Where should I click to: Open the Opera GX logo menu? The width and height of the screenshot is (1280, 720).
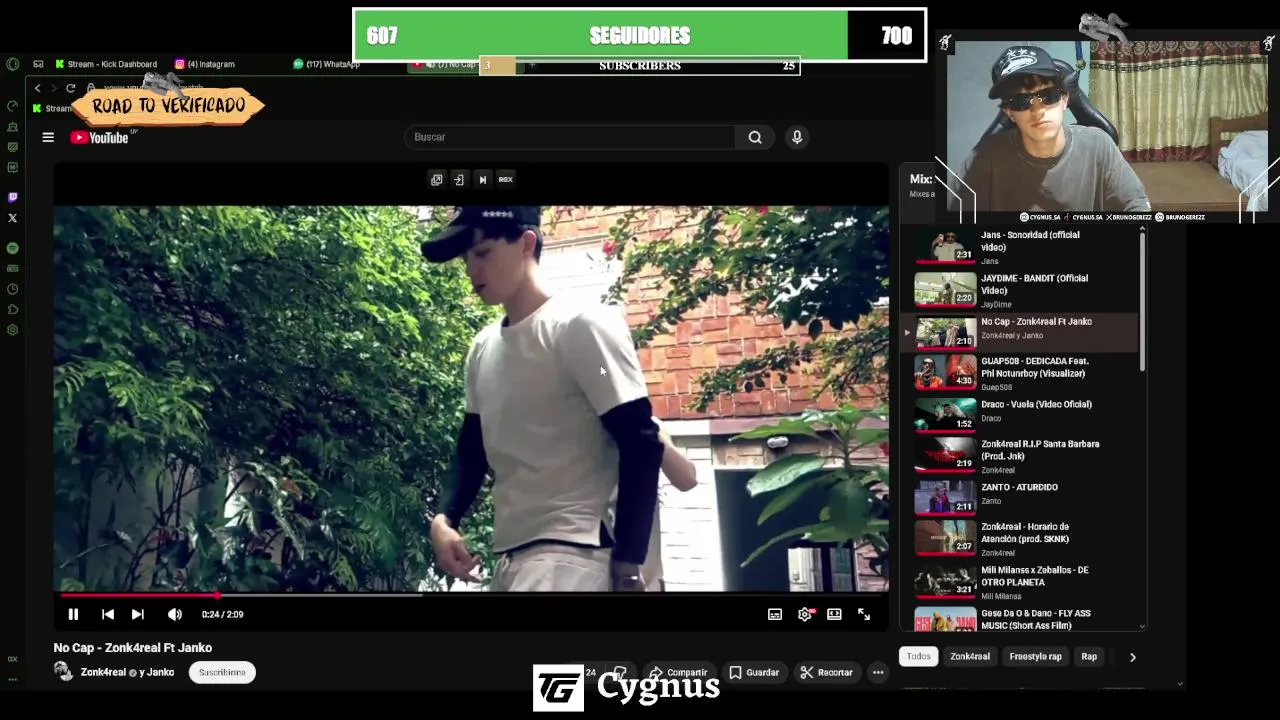(12, 64)
